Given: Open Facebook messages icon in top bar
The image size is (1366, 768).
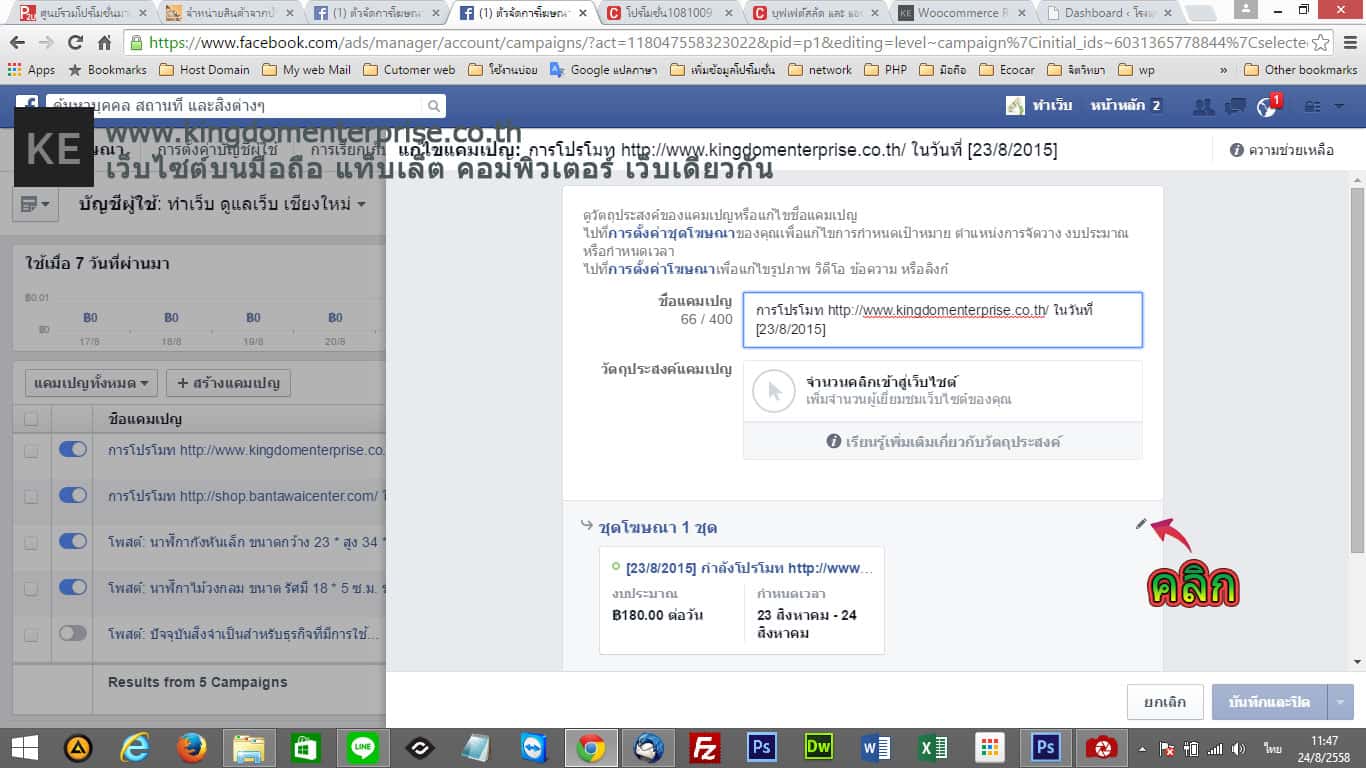Looking at the screenshot, I should (1236, 106).
